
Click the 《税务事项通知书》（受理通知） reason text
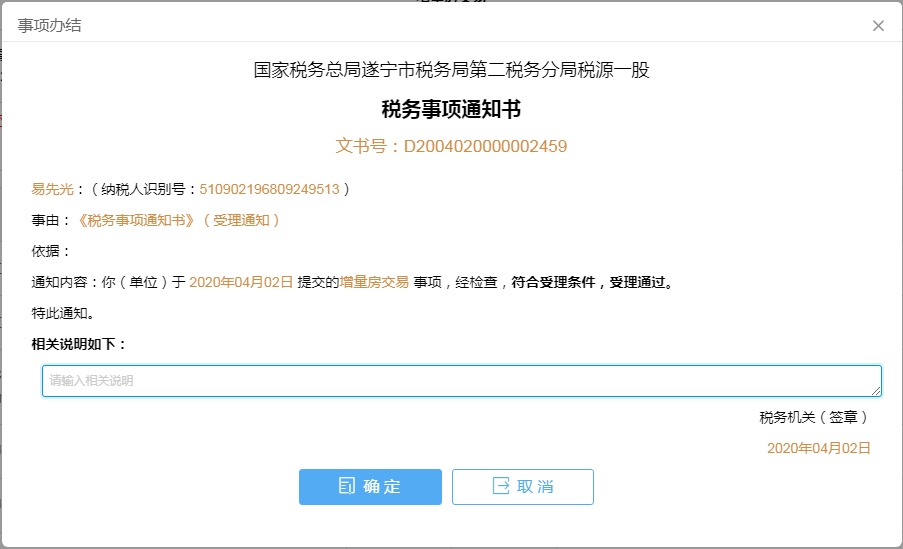click(x=179, y=220)
